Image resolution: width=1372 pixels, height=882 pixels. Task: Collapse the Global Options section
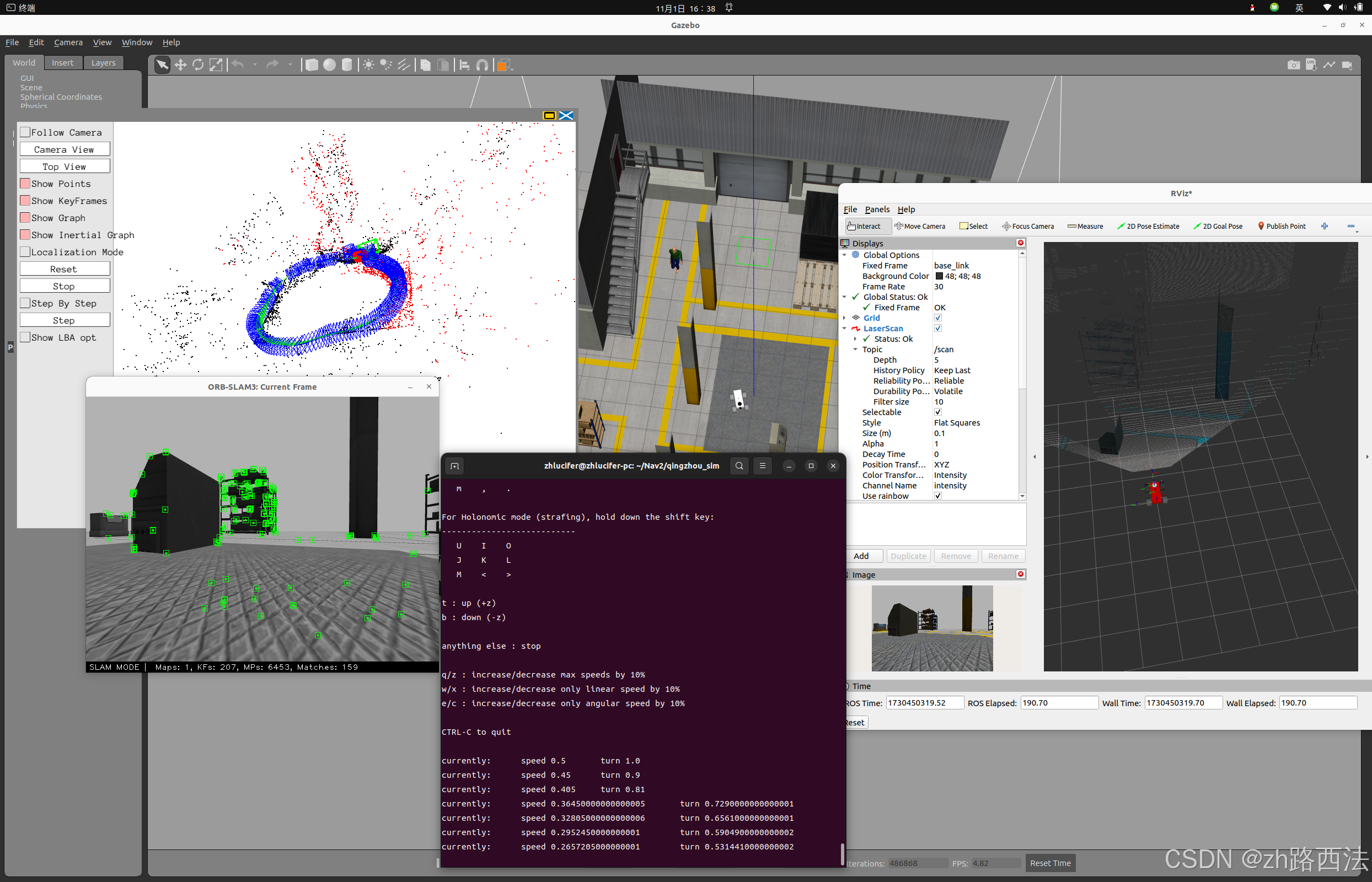844,255
